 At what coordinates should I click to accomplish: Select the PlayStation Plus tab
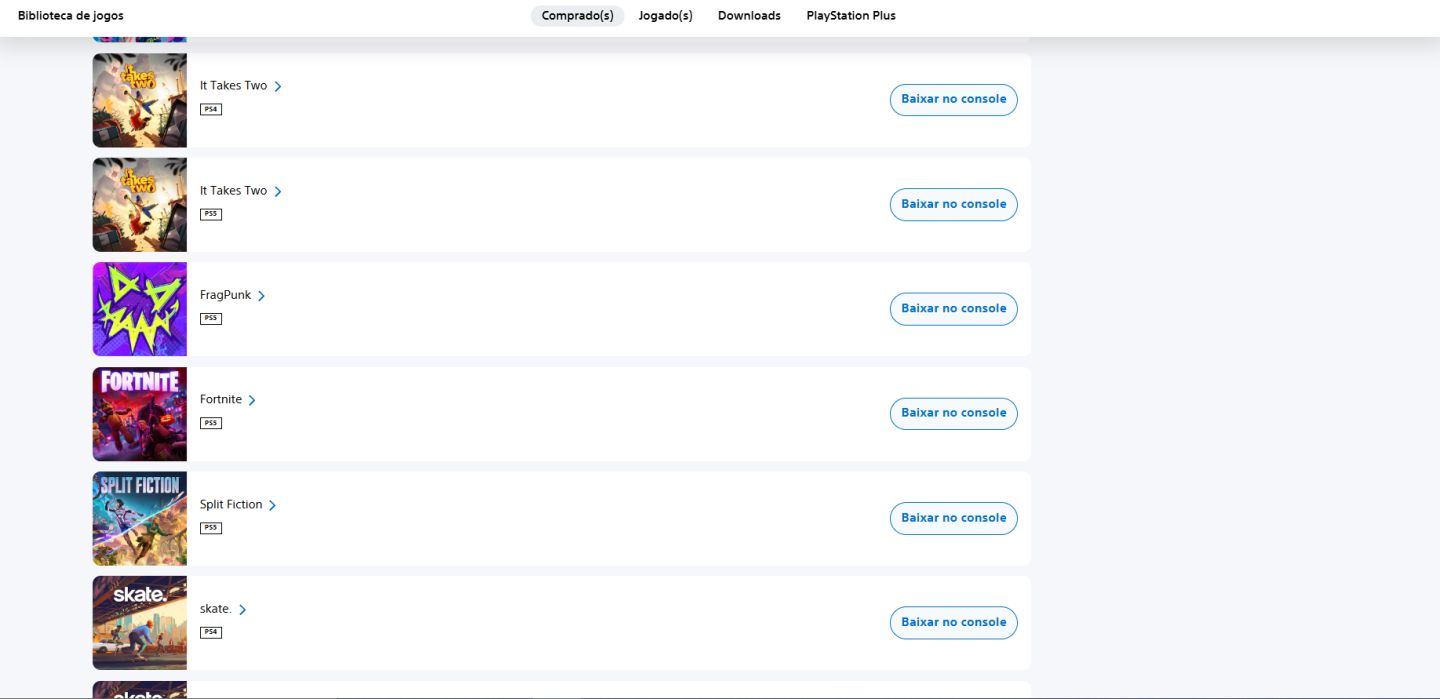pyautogui.click(x=851, y=16)
